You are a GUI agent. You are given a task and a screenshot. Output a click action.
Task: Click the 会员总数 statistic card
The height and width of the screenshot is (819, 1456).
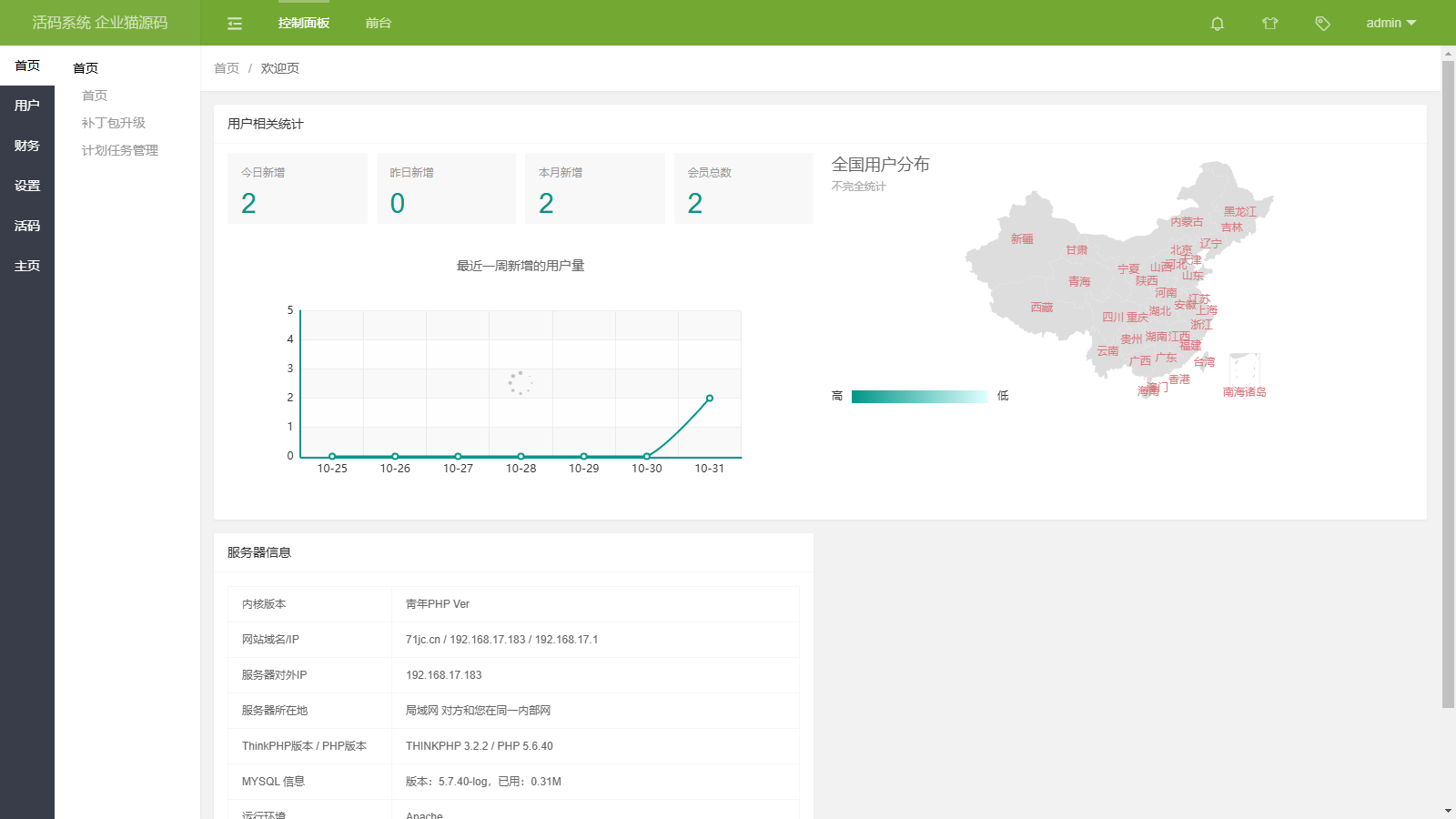point(743,188)
